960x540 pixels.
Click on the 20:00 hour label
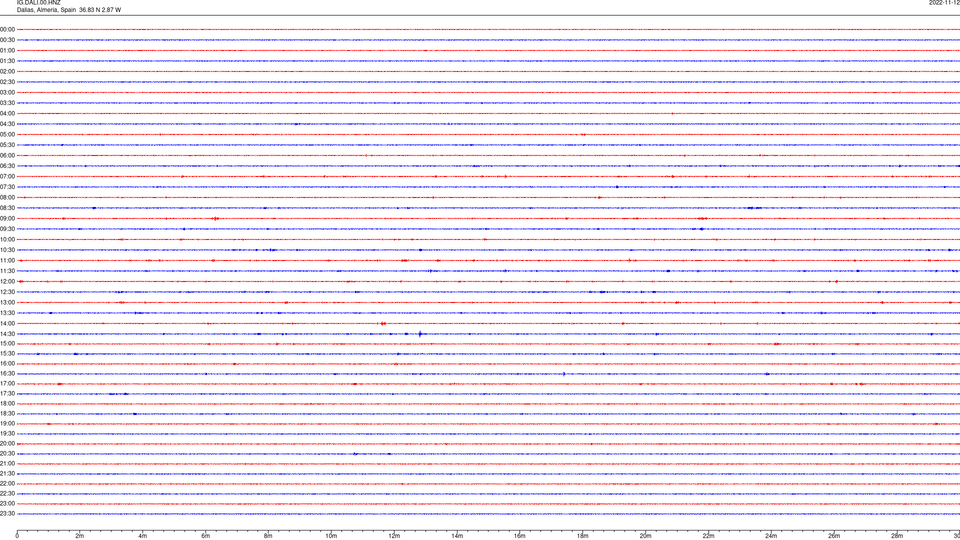pos(7,444)
